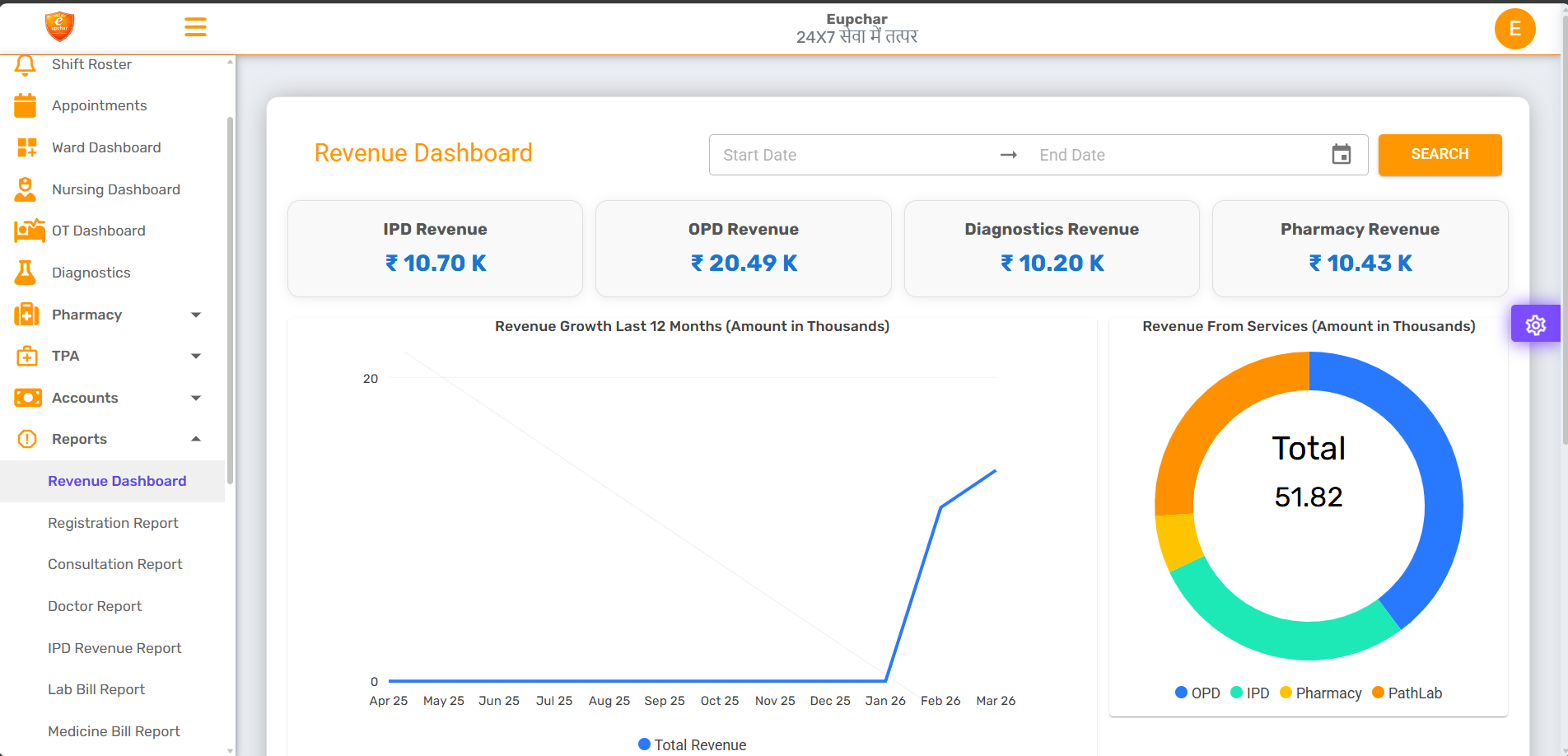The width and height of the screenshot is (1568, 756).
Task: Click the Nursing Dashboard nurse icon
Action: click(x=26, y=189)
